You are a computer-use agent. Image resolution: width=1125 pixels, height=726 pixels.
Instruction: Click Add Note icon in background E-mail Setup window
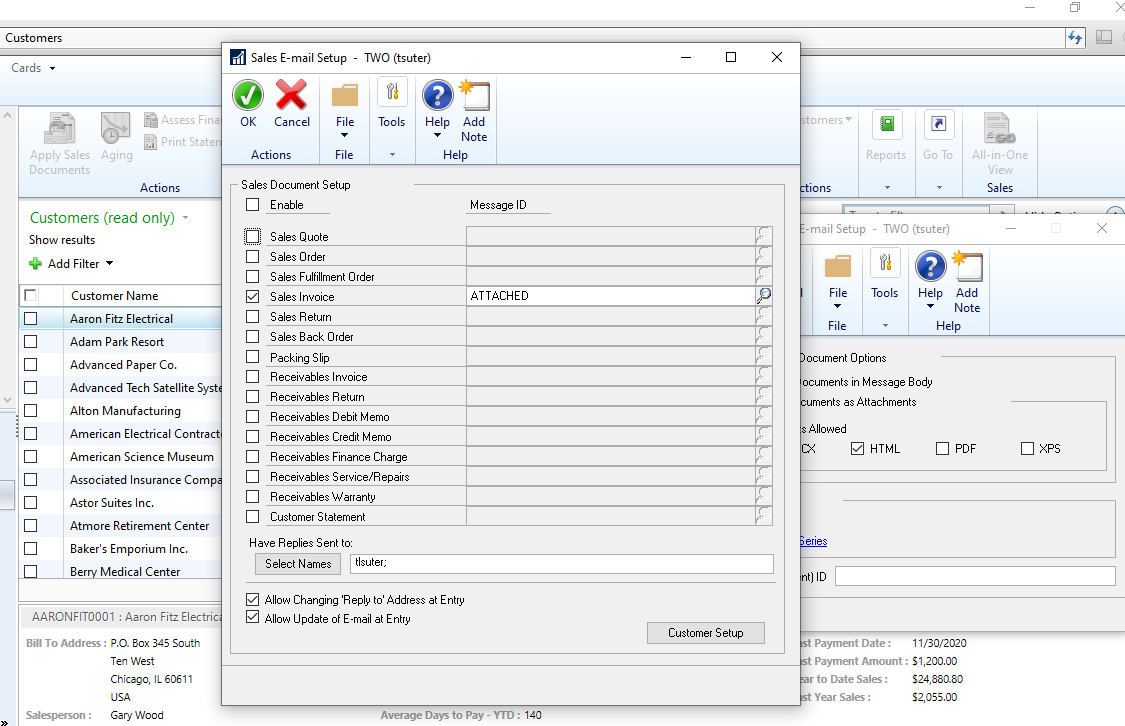coord(967,266)
